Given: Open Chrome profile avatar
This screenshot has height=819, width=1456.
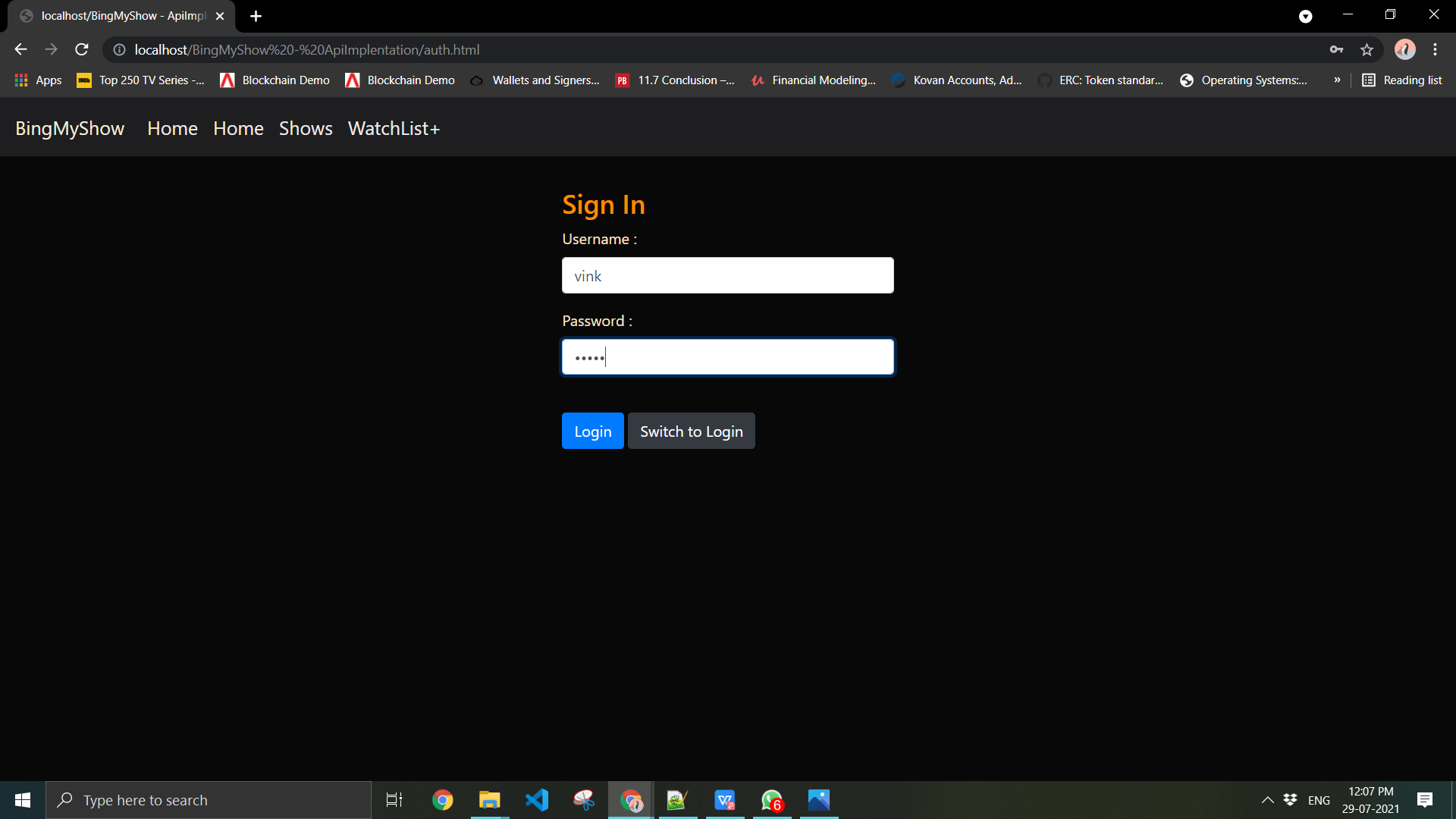Looking at the screenshot, I should tap(1404, 50).
